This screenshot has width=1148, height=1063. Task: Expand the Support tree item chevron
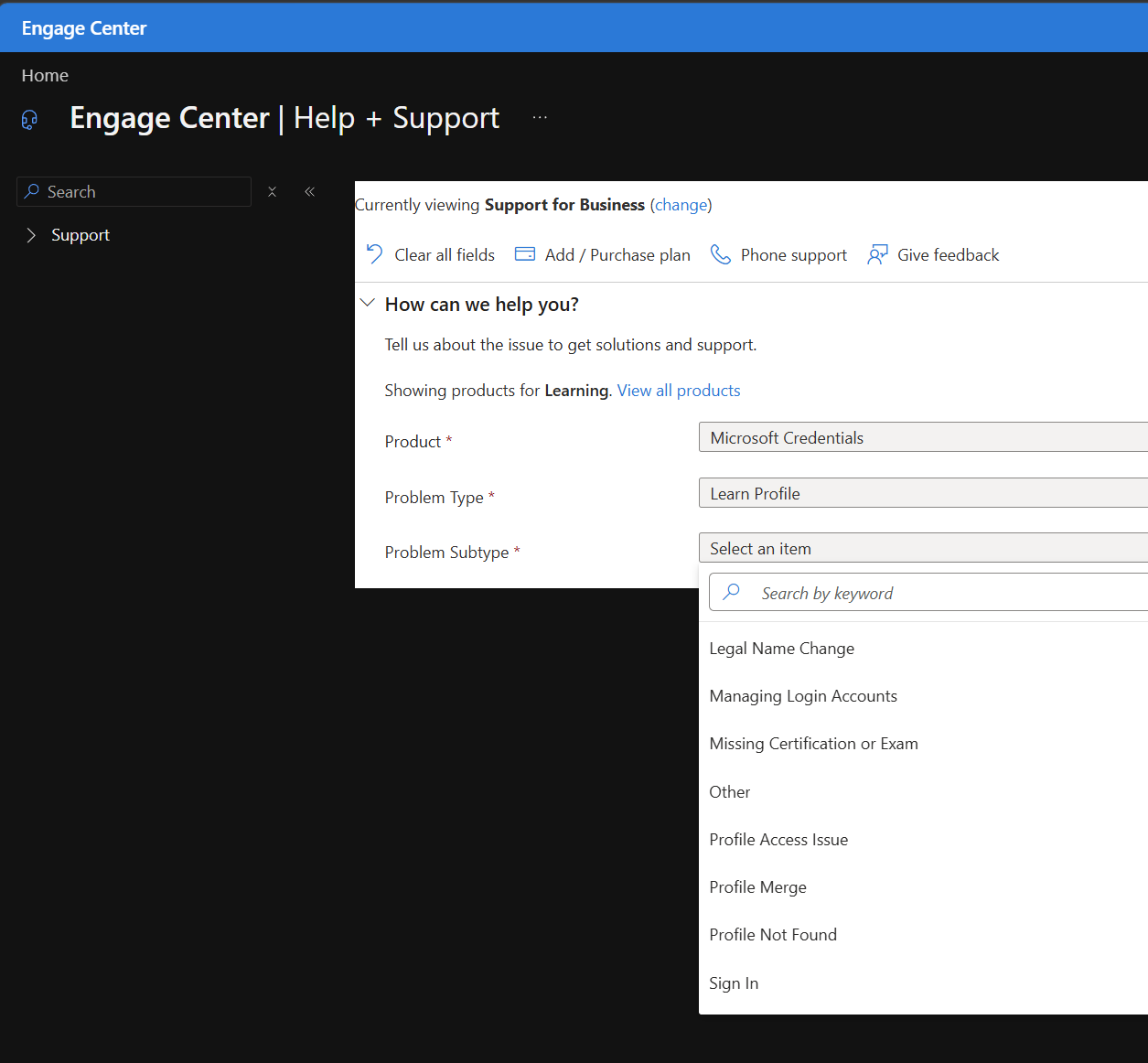tap(31, 235)
